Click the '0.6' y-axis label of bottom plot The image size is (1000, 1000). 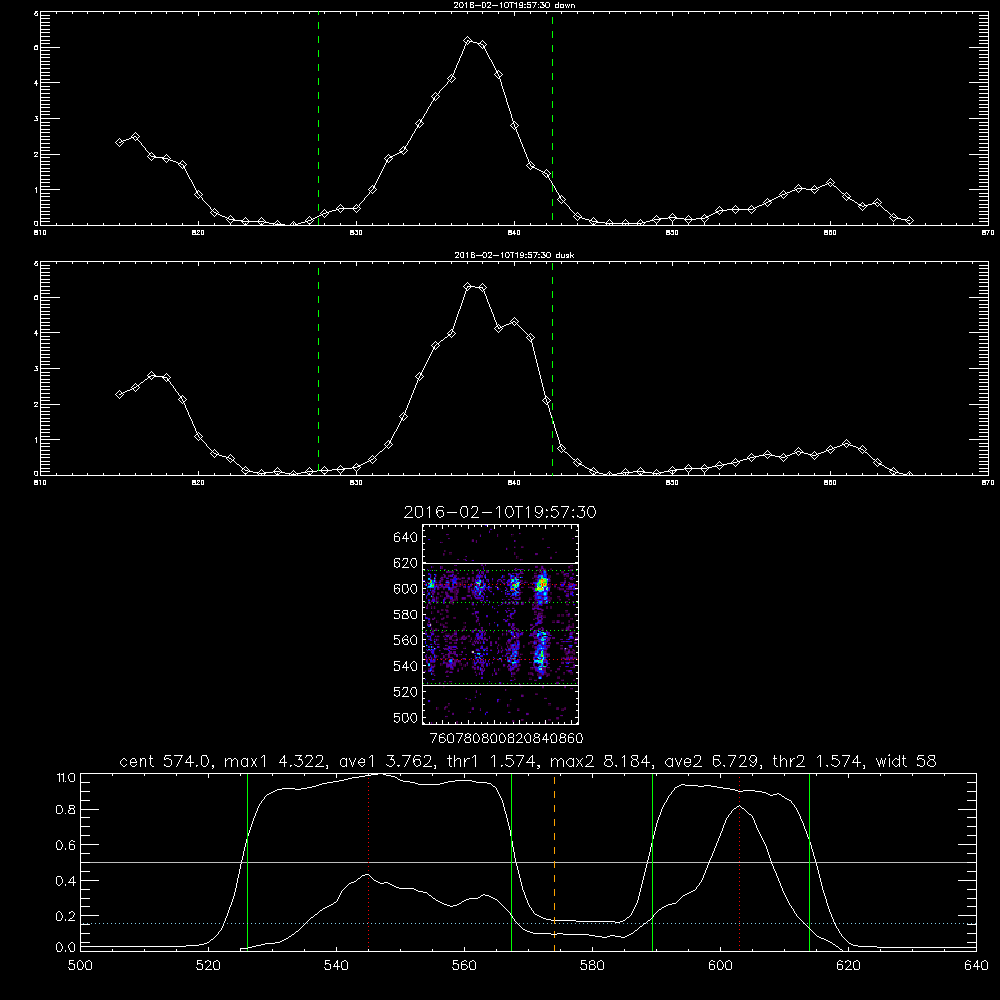66,845
